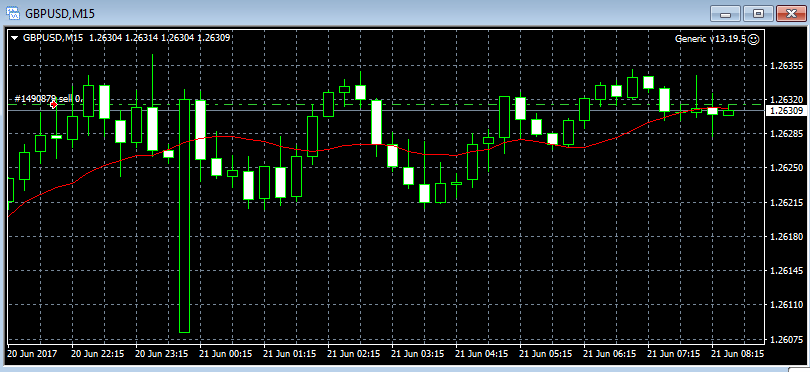Click the red sell order arrow marker
Screen dimensions: 810x372
point(53,104)
